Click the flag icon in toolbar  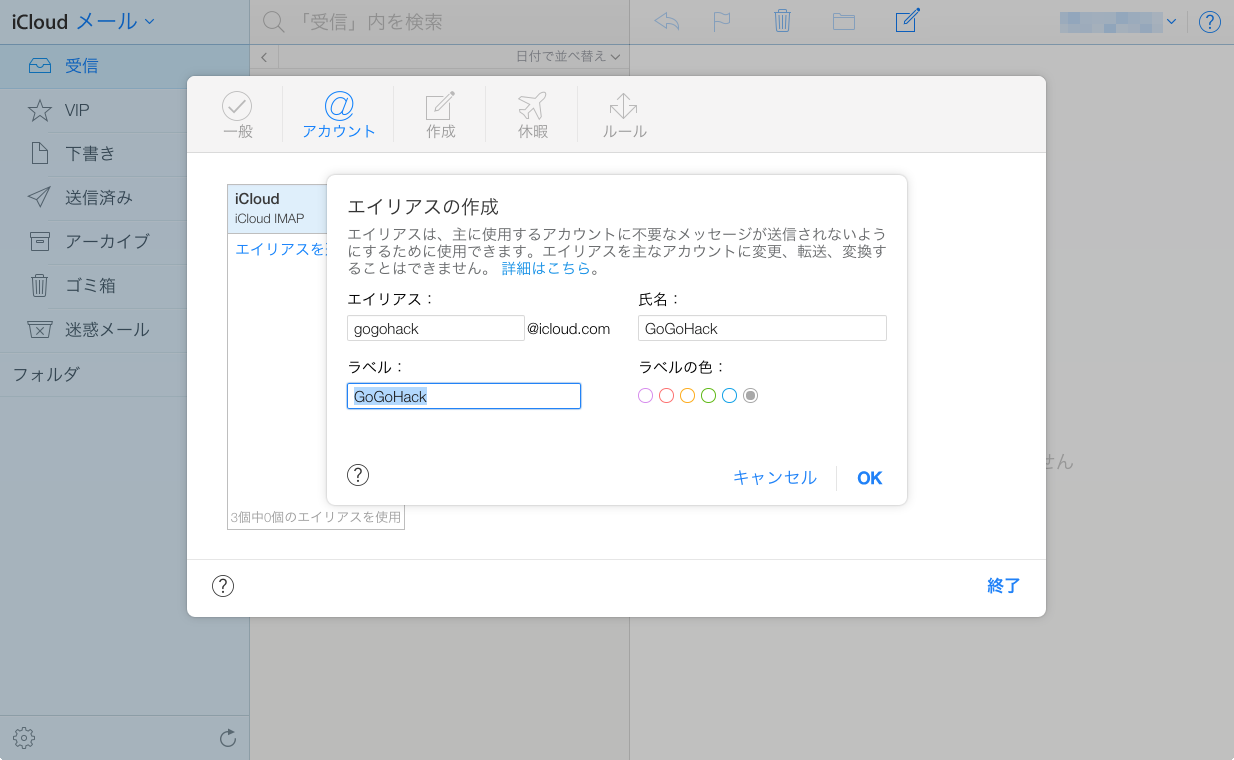[x=722, y=21]
